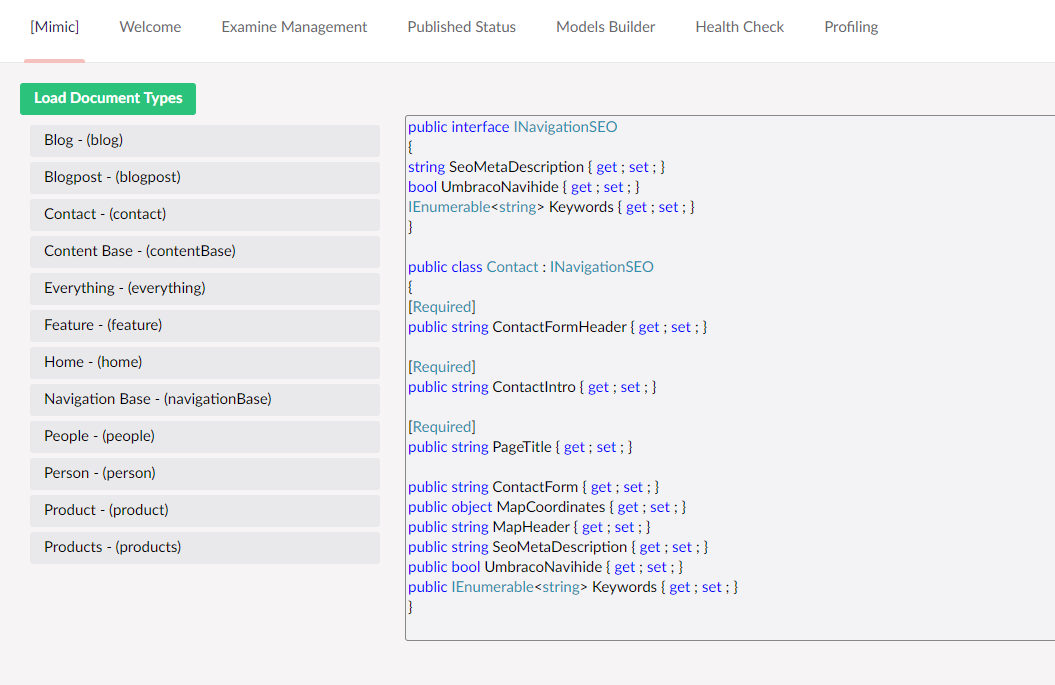Viewport: 1055px width, 685px height.
Task: Select the Blog - (blog) document type
Action: [x=205, y=140]
